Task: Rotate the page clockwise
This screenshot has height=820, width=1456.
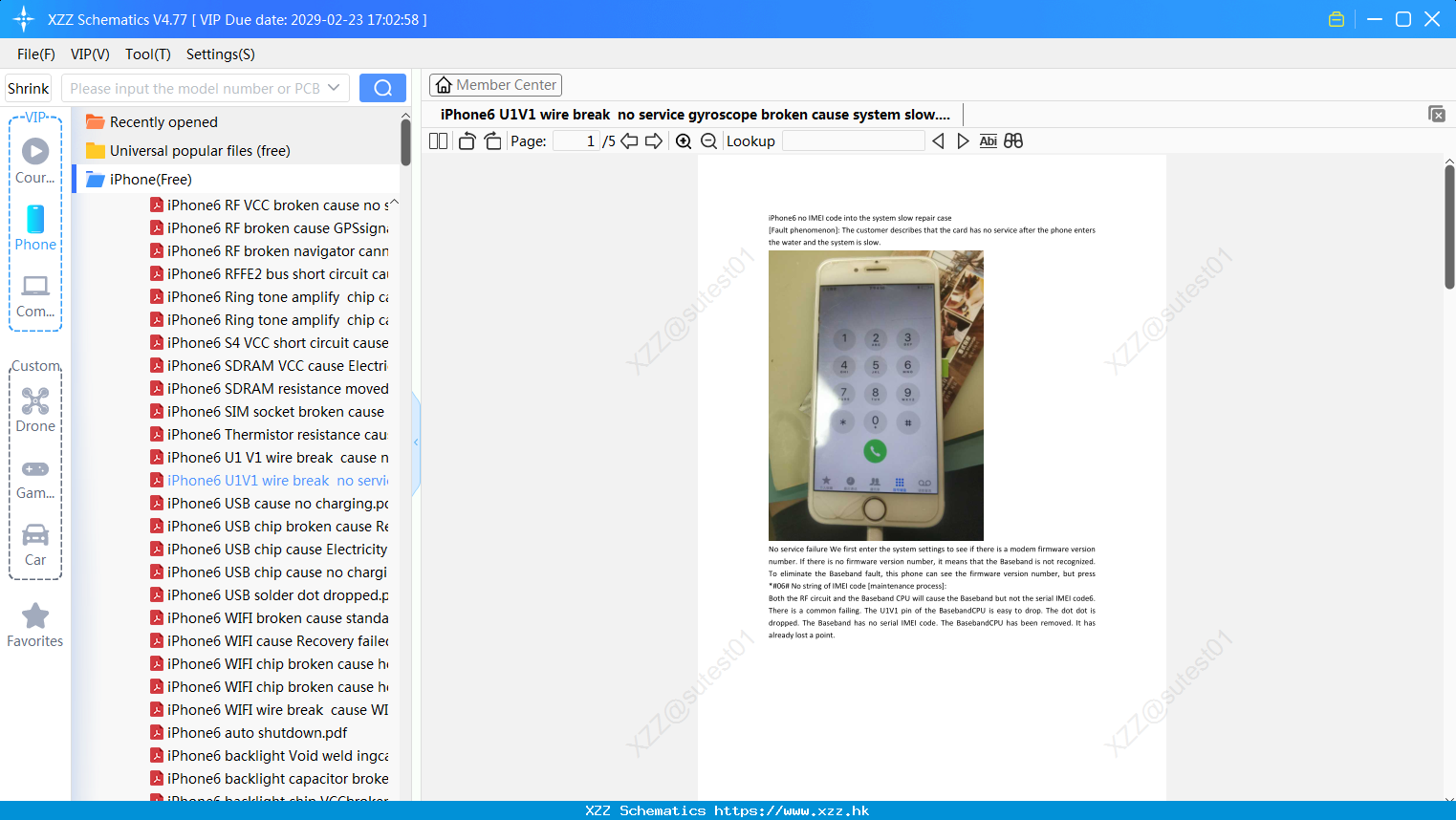Action: [x=492, y=141]
